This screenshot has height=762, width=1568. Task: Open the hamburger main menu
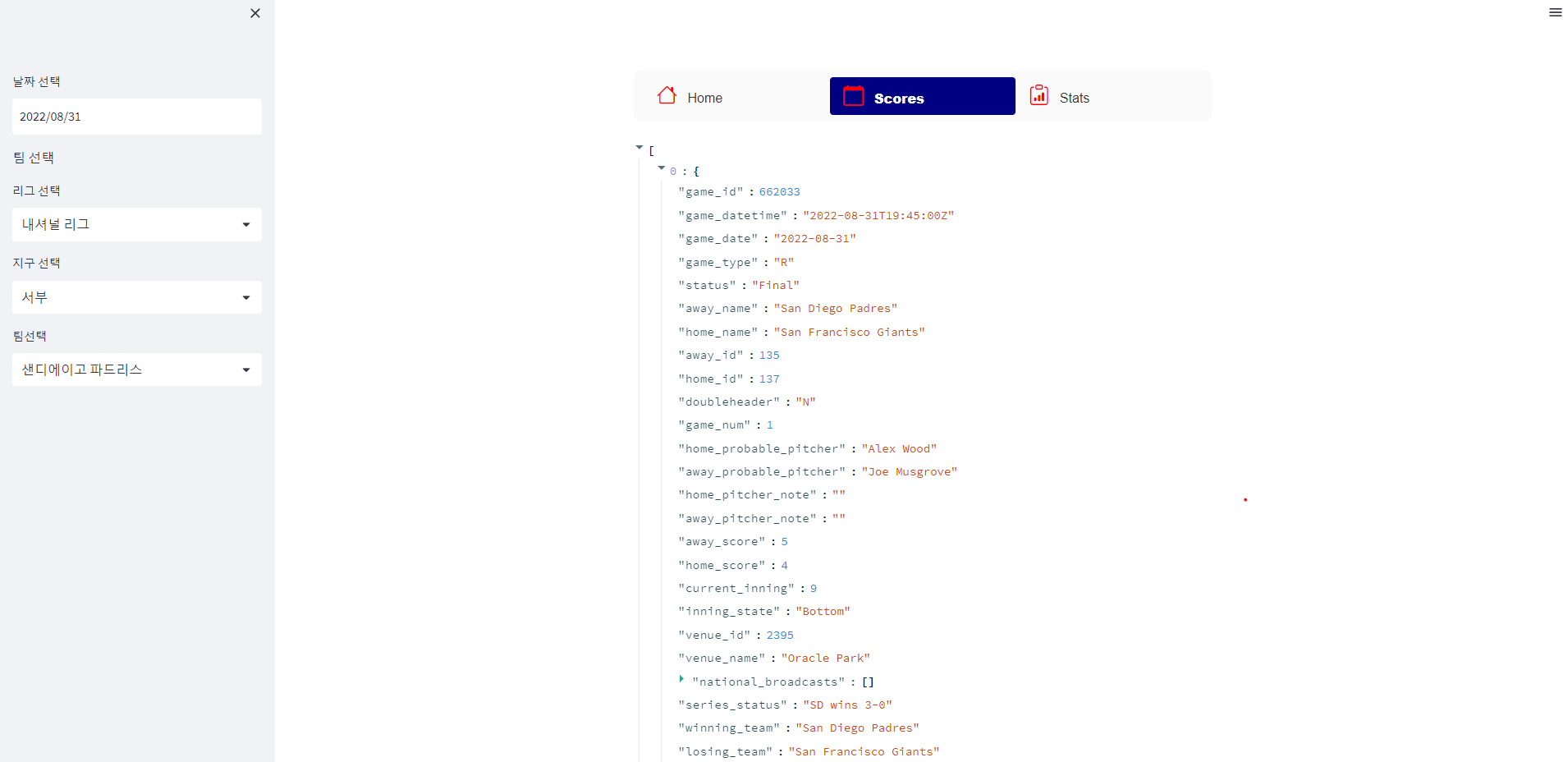(1555, 12)
